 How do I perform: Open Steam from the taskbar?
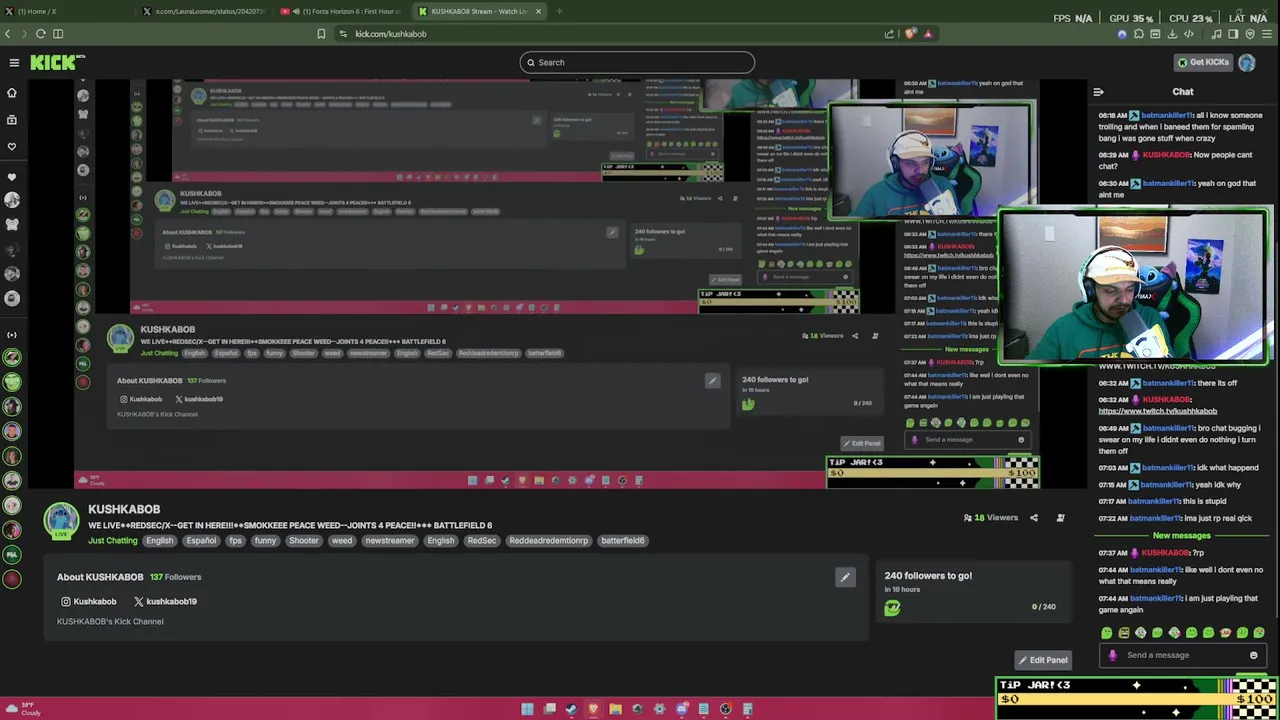coord(571,709)
